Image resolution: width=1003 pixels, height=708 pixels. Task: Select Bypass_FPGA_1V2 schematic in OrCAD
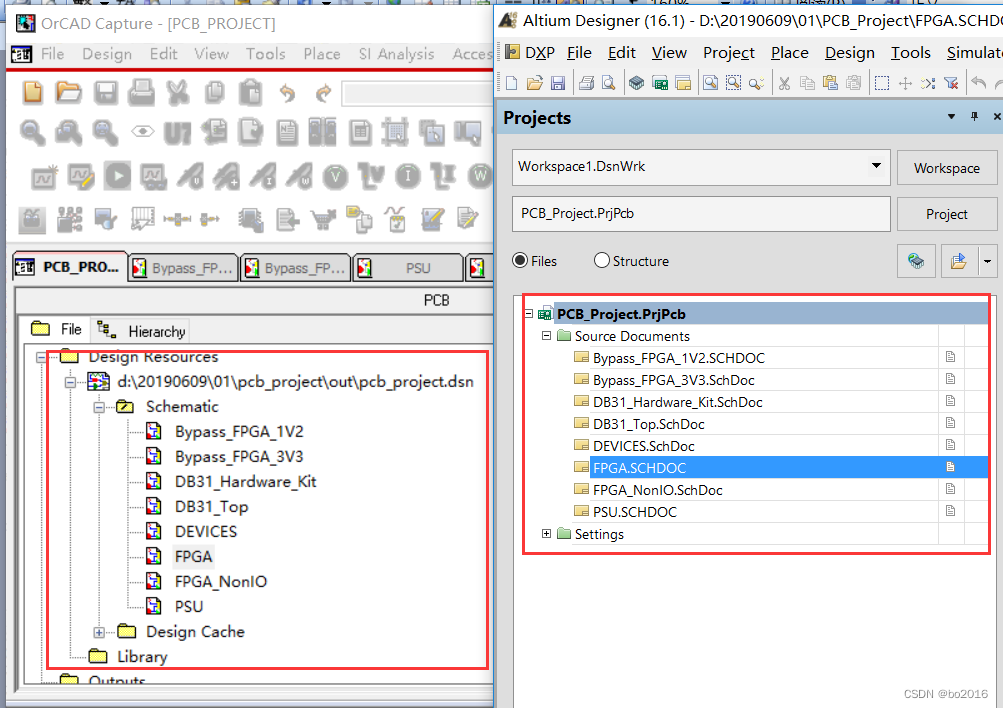point(239,432)
